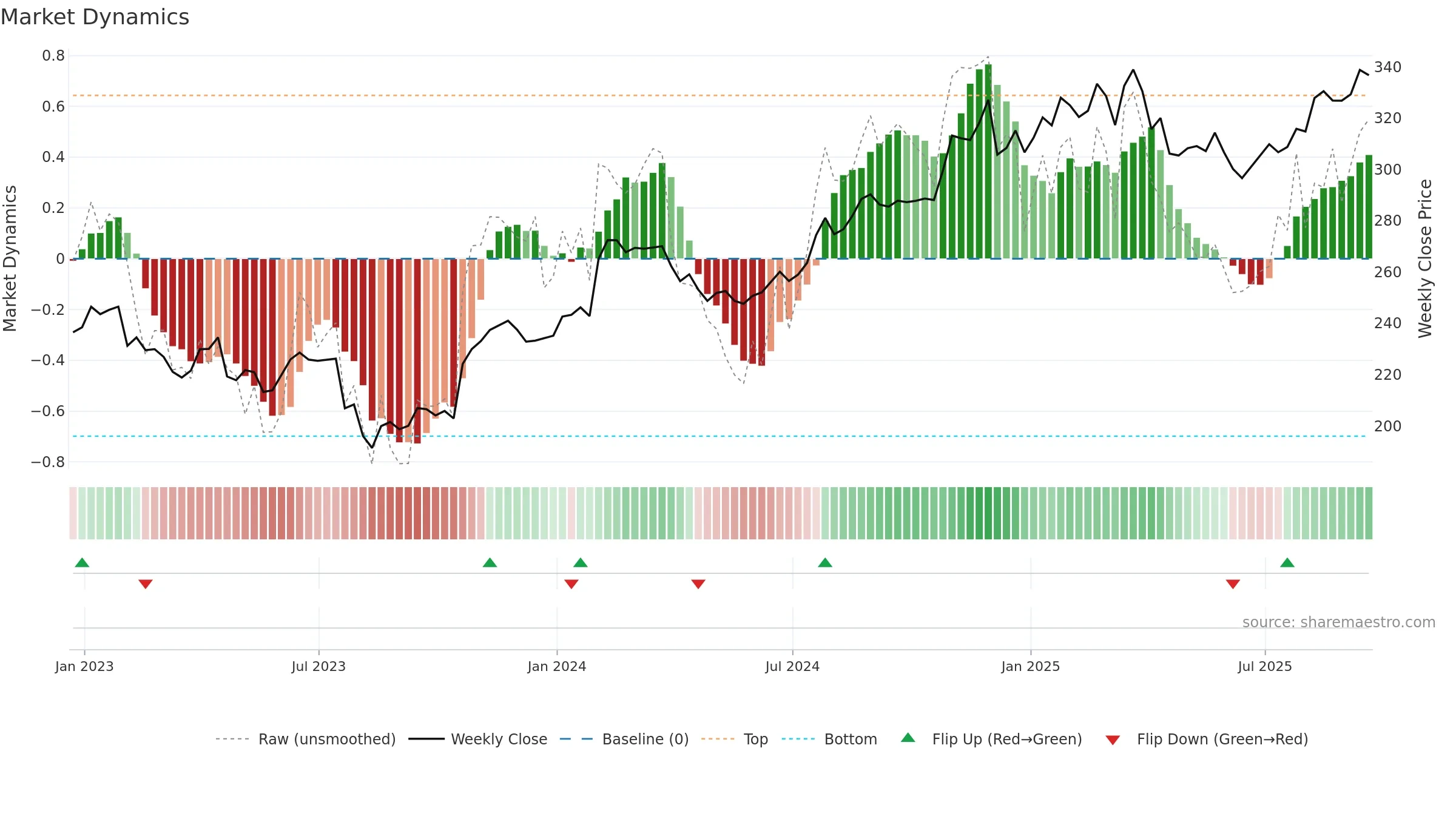Hide the Top threshold legend entry
Image resolution: width=1456 pixels, height=819 pixels.
(x=735, y=739)
